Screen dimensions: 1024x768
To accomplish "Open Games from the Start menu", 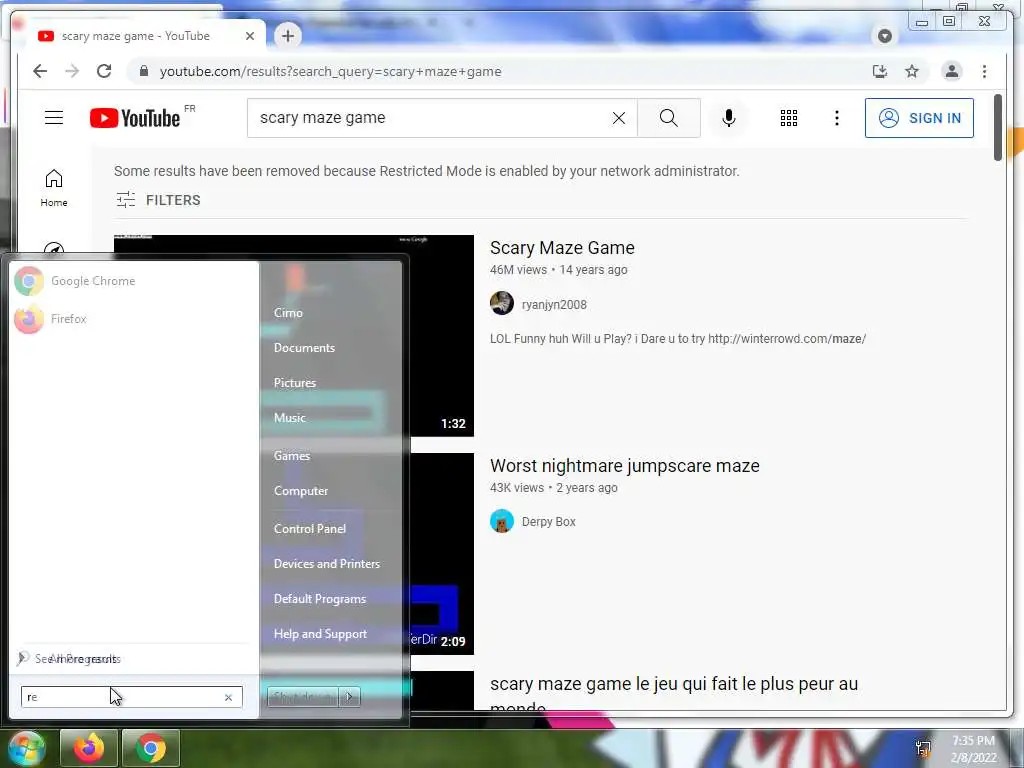I will click(291, 456).
